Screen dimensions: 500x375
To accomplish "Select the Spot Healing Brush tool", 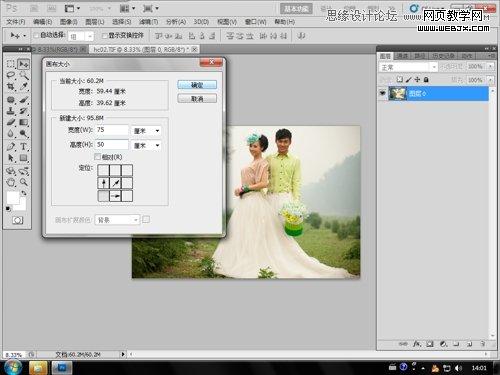I will pos(11,99).
